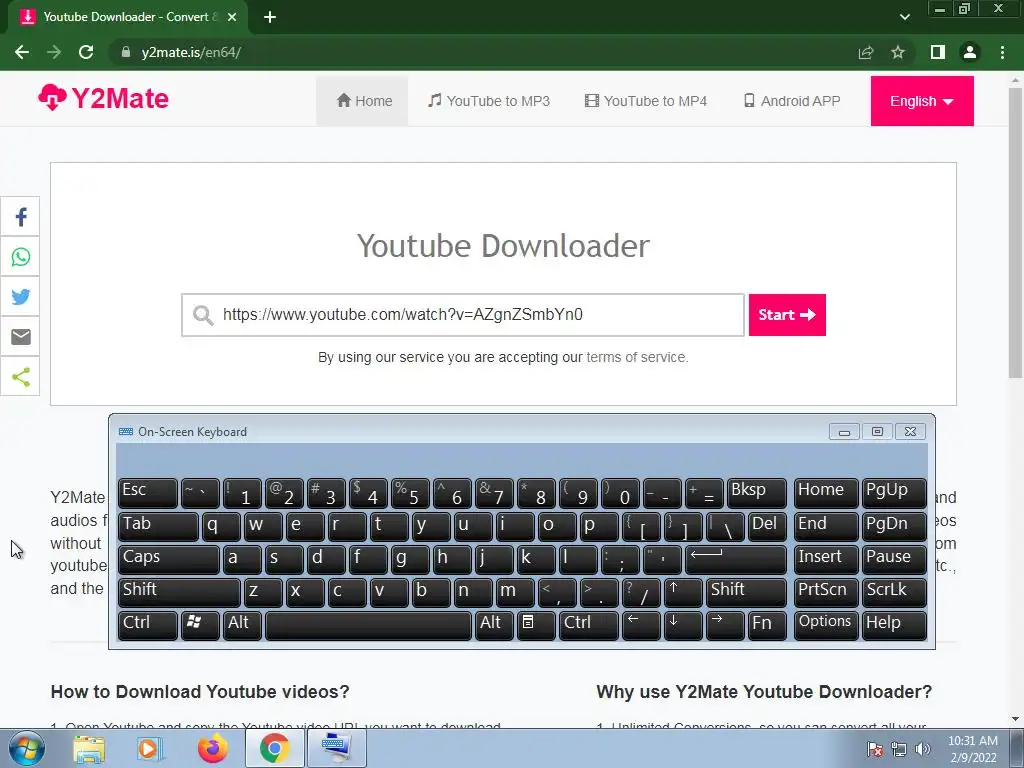Share page via Twitter sidebar icon
This screenshot has height=768, width=1024.
[x=20, y=296]
